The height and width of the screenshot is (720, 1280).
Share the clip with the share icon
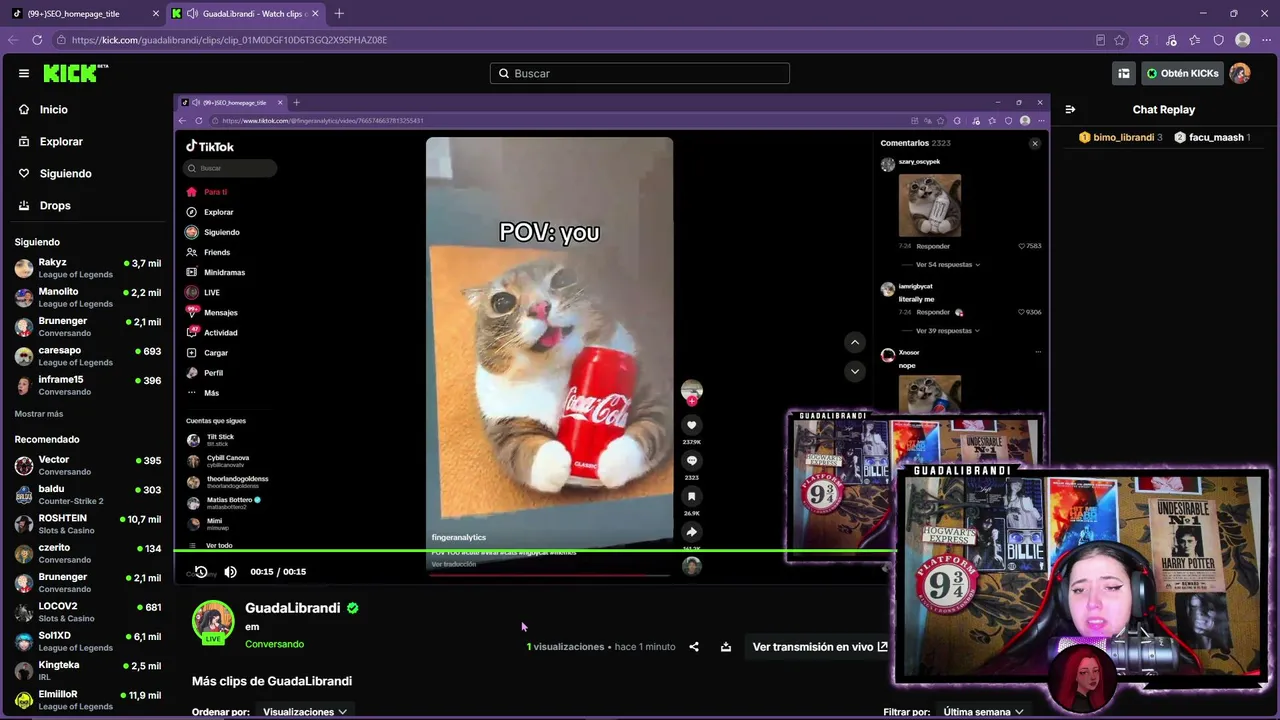point(694,647)
